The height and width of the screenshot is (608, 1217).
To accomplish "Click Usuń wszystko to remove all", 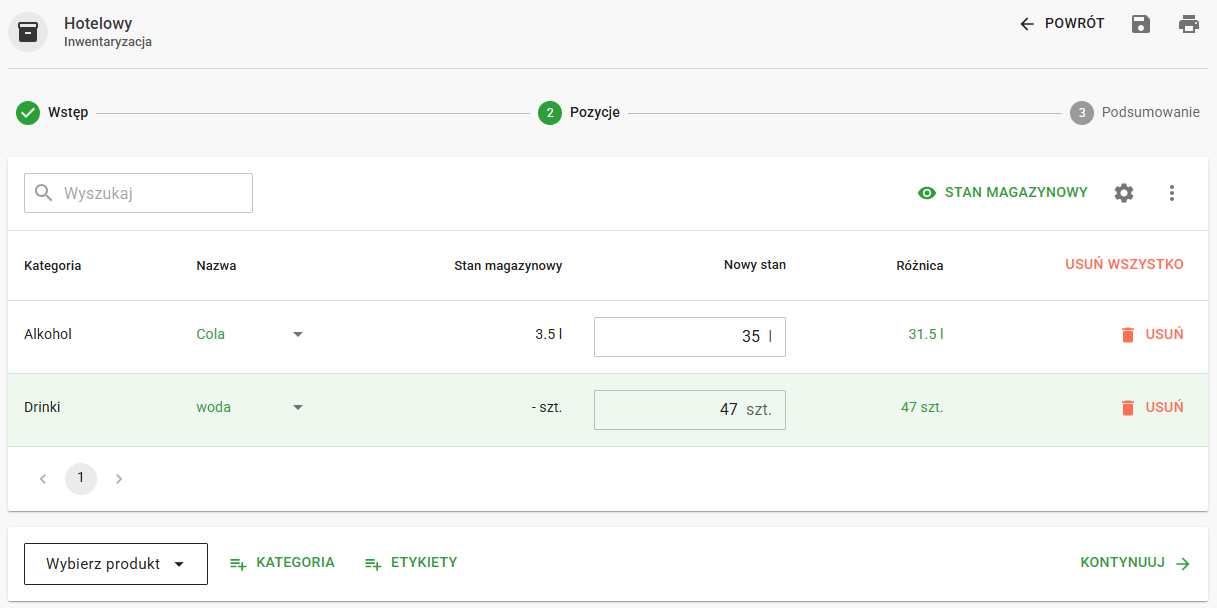I will click(x=1124, y=265).
